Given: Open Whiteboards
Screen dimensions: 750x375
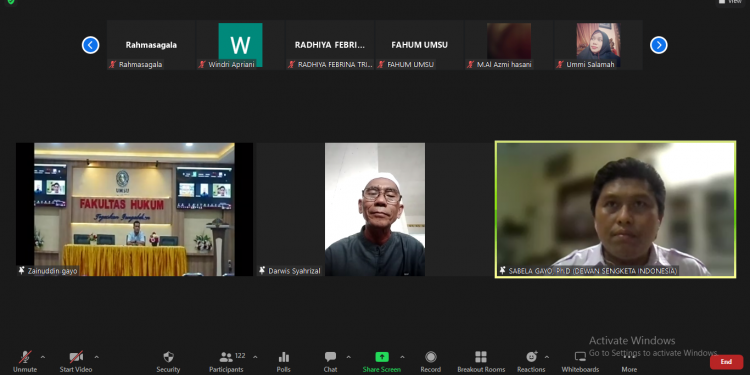Looking at the screenshot, I should coord(580,362).
